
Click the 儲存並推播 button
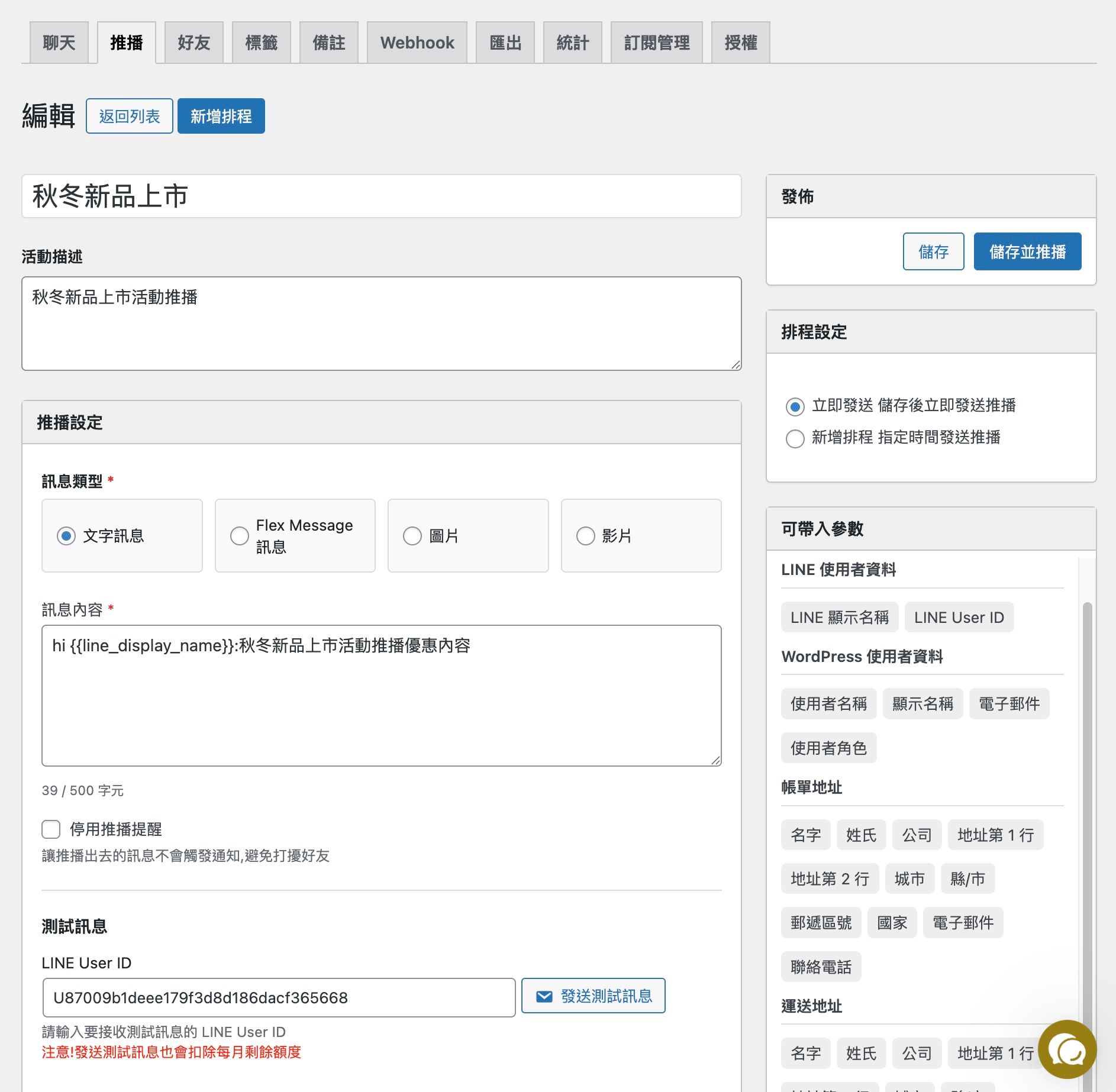click(1027, 252)
